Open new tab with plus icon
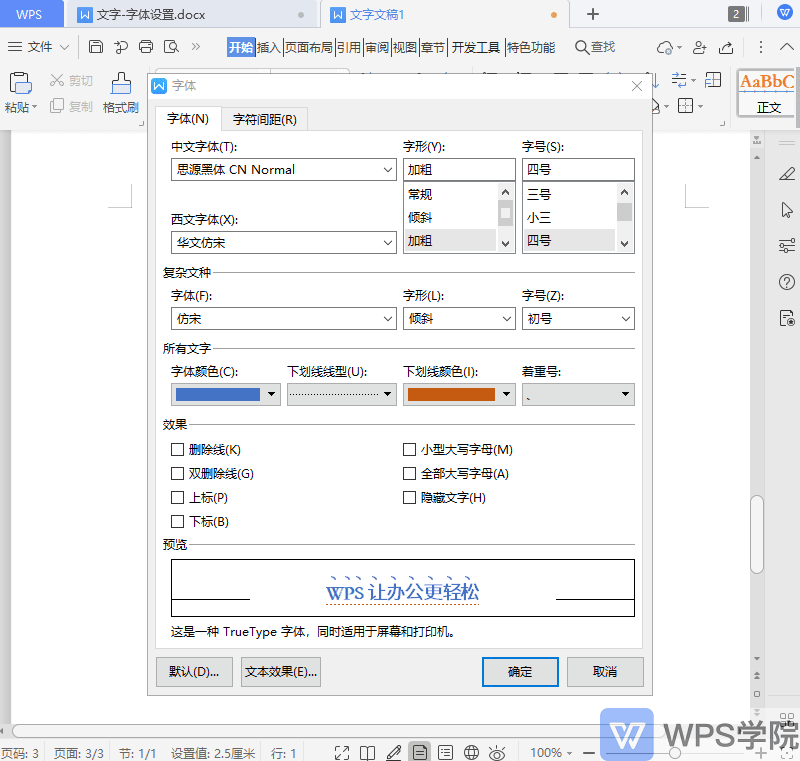This screenshot has width=800, height=761. coord(592,14)
